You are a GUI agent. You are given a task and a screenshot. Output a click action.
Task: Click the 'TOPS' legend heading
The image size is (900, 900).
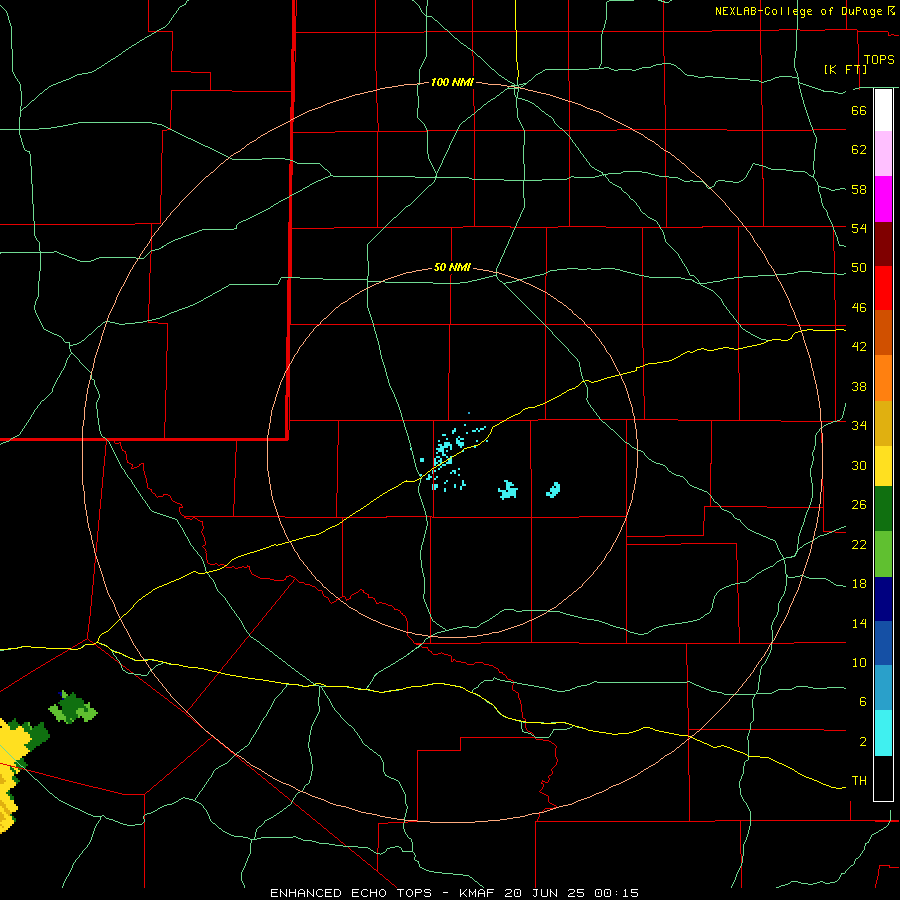(x=879, y=60)
